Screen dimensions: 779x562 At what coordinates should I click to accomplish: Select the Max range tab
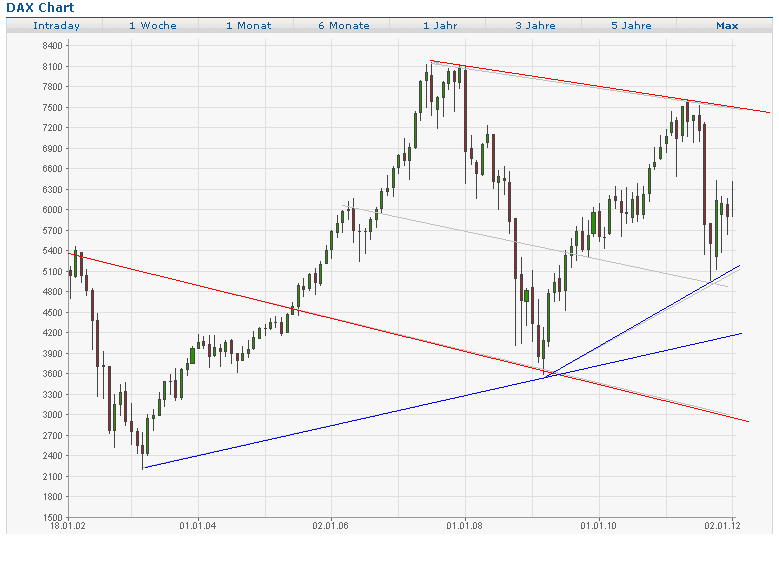coord(727,26)
